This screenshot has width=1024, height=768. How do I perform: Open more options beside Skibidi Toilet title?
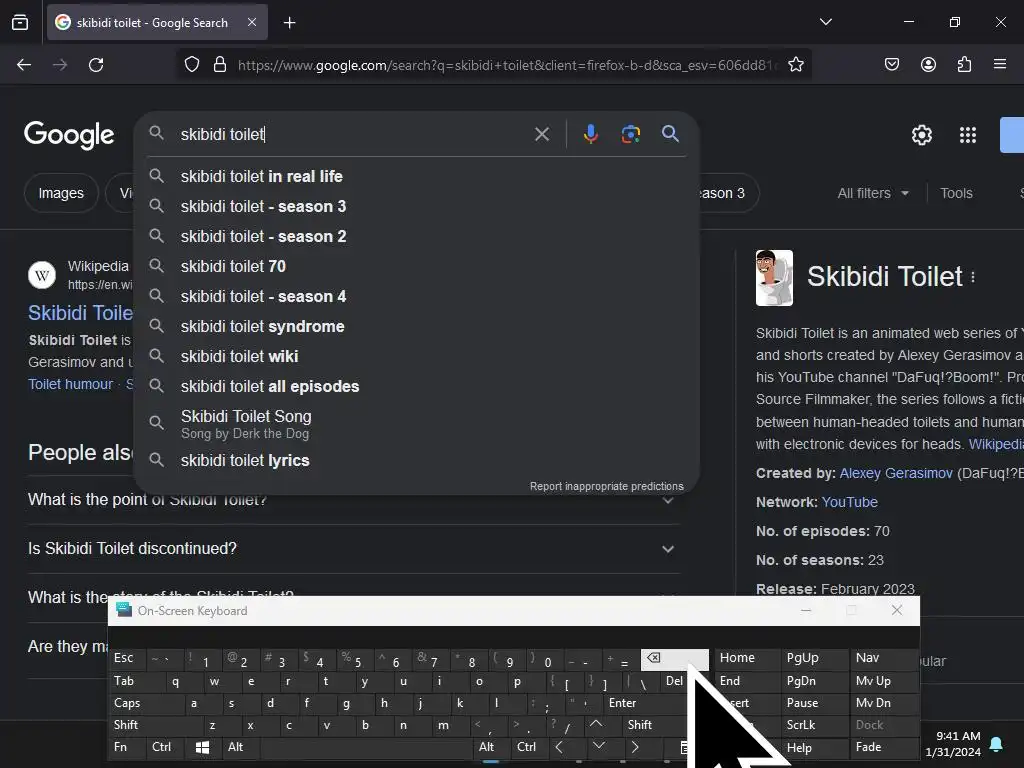pyautogui.click(x=973, y=278)
